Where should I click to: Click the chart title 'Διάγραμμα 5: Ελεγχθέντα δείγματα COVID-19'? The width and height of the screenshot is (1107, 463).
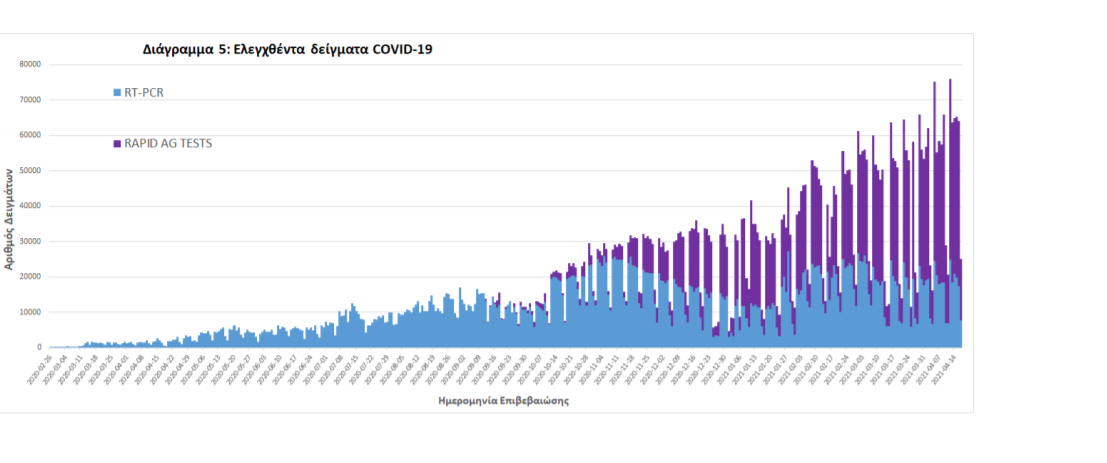coord(288,48)
